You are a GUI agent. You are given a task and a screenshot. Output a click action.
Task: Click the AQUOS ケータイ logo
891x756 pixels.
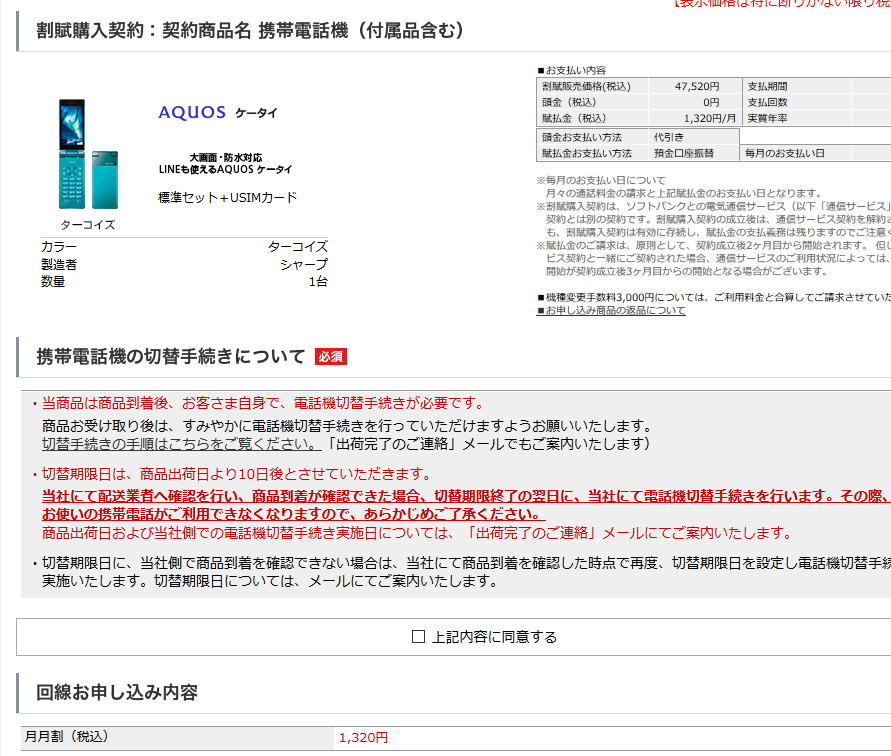coord(218,113)
